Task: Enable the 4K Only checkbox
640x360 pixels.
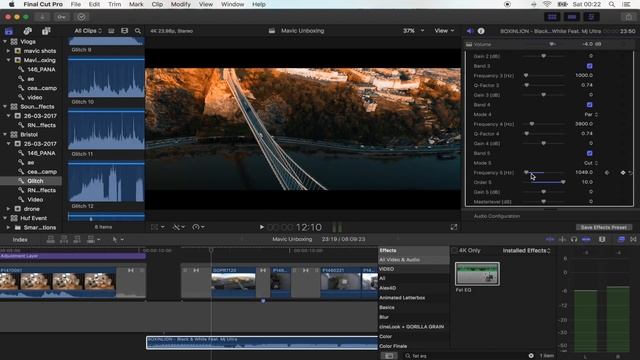Action: click(x=454, y=250)
